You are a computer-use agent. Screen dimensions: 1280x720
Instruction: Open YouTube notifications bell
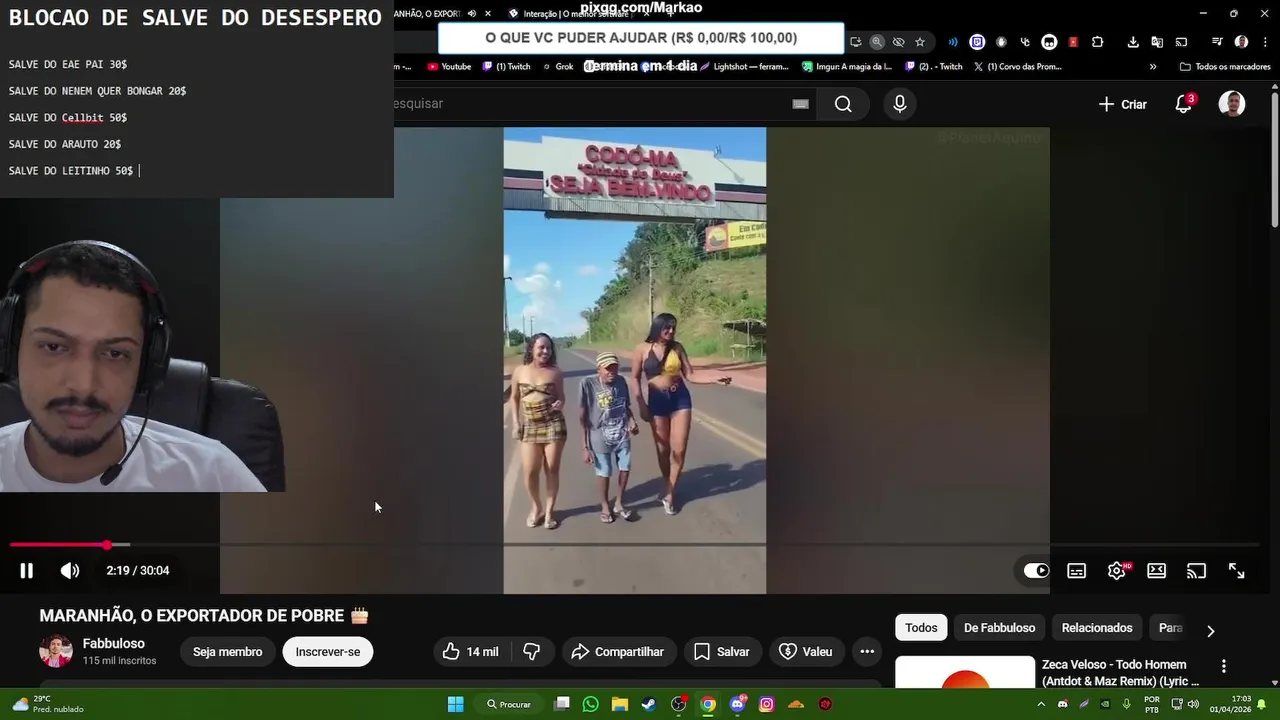click(x=1184, y=104)
